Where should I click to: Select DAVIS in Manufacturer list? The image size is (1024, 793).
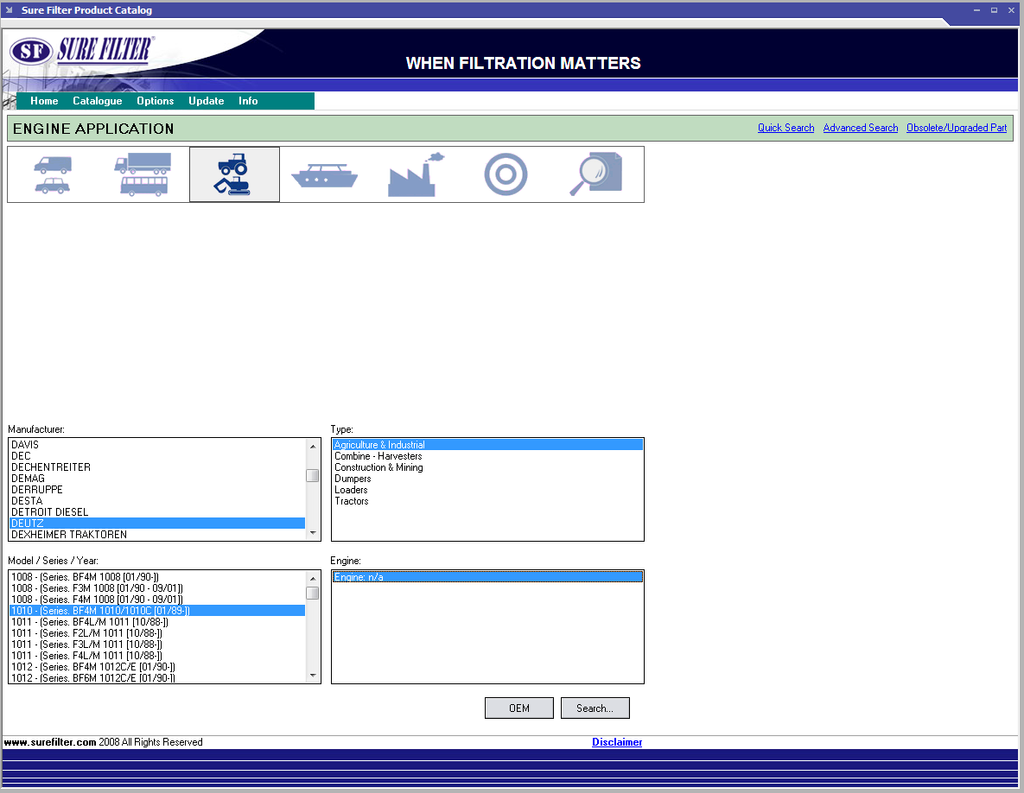tap(157, 445)
